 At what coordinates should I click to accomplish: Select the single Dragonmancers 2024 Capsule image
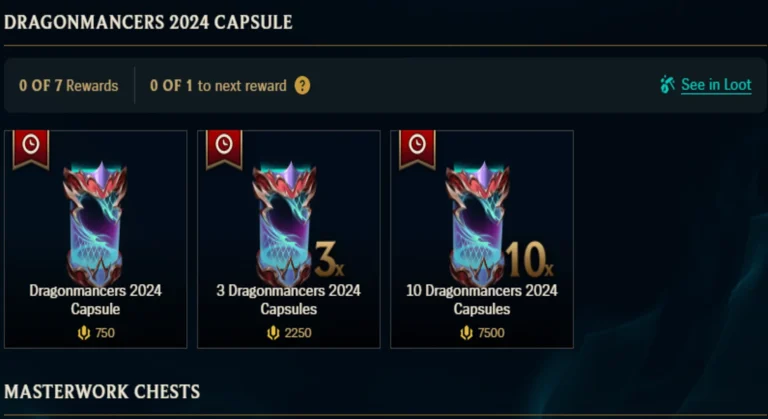[x=95, y=223]
